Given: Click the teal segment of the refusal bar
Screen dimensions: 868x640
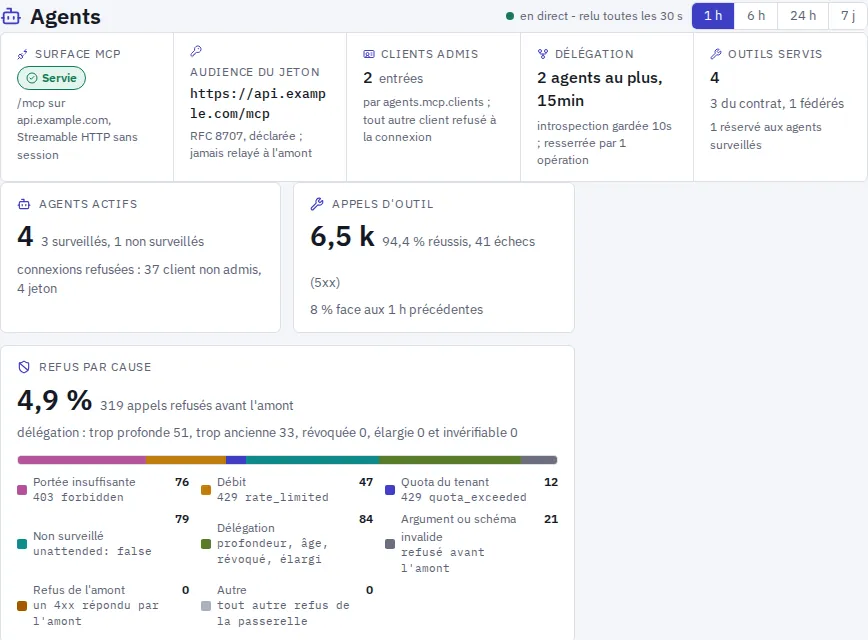Looking at the screenshot, I should [x=313, y=460].
